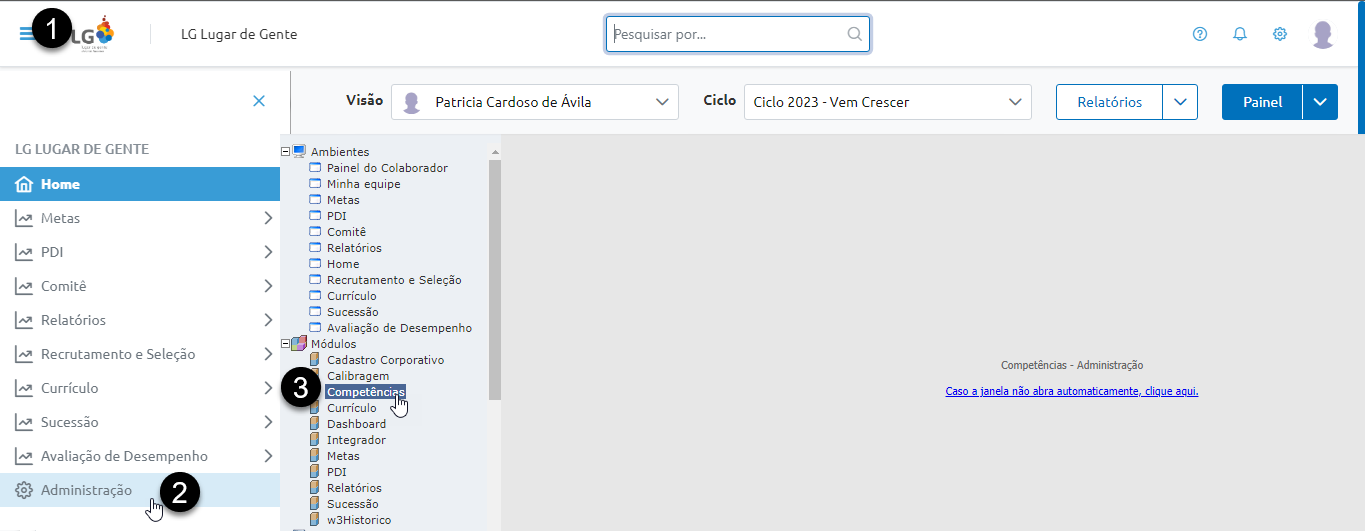1365x531 pixels.
Task: Click the Painel do Colaborador window icon
Action: (315, 168)
